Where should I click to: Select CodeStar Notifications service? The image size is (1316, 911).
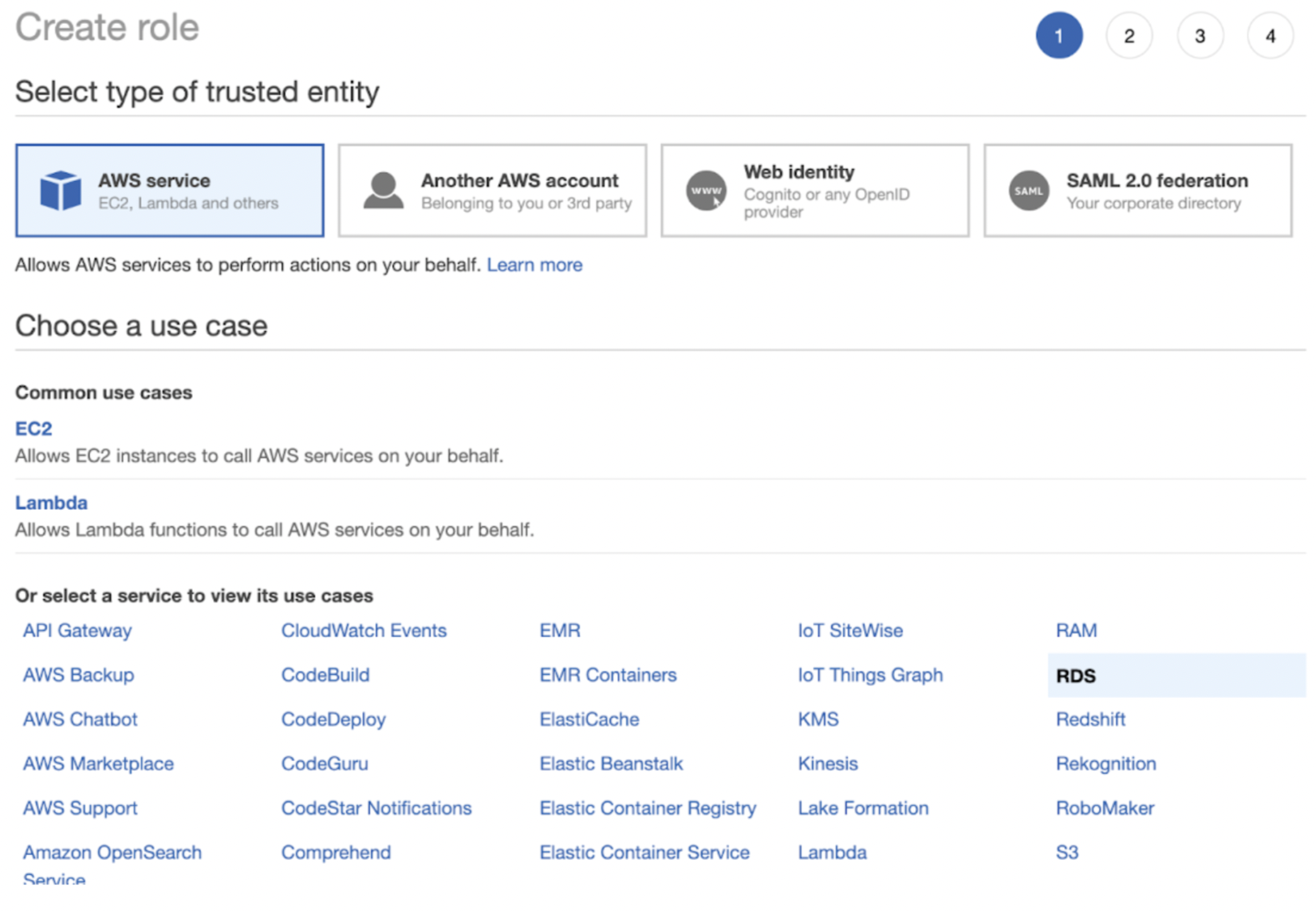(376, 808)
